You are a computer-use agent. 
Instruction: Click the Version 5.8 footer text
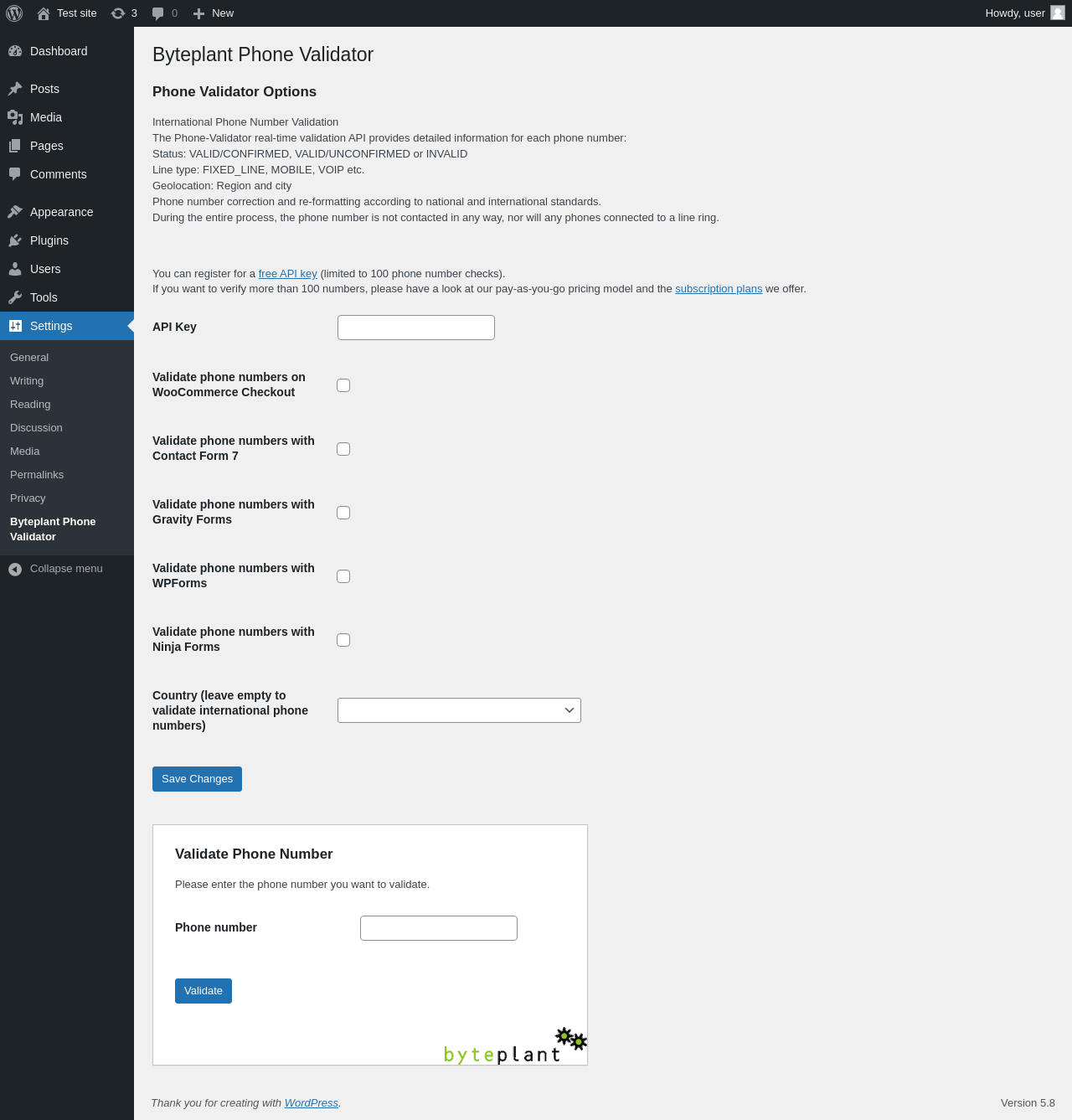(x=1028, y=1103)
